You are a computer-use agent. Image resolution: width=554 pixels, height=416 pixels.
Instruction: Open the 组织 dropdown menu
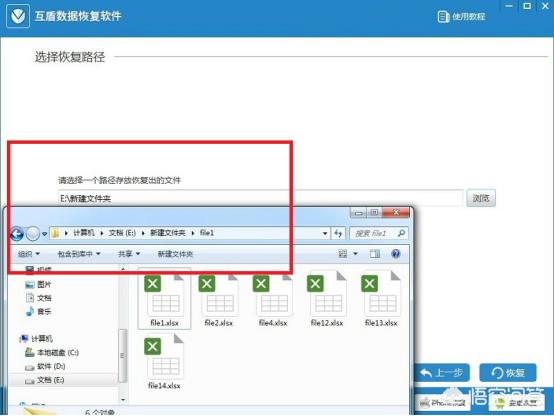coord(29,254)
